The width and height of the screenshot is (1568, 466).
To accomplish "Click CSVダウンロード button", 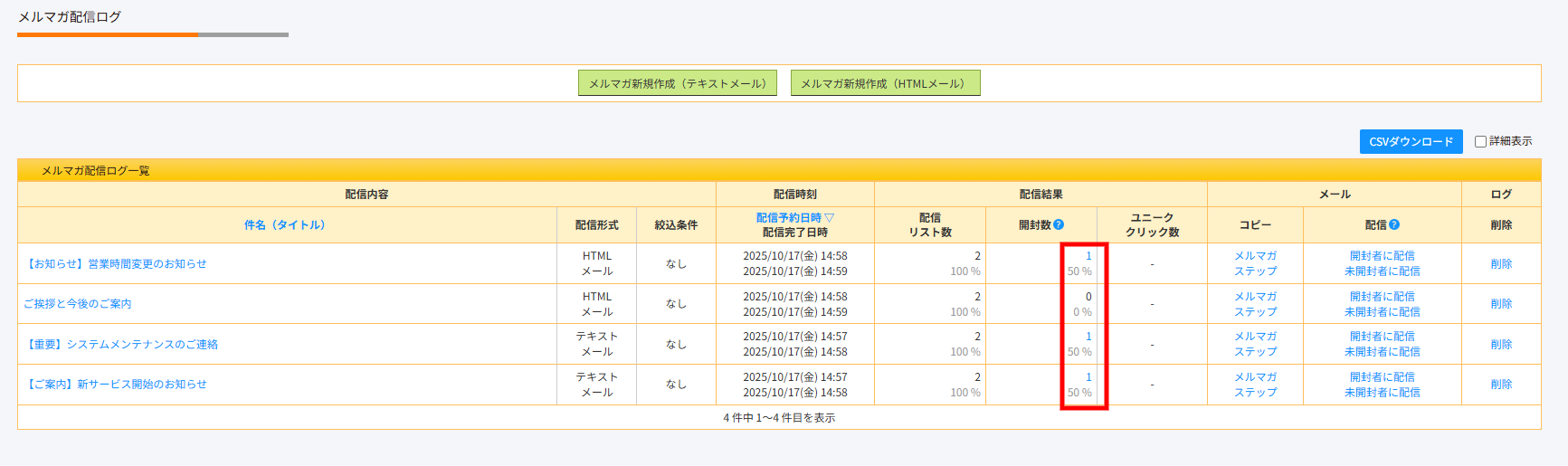I will 1411,141.
